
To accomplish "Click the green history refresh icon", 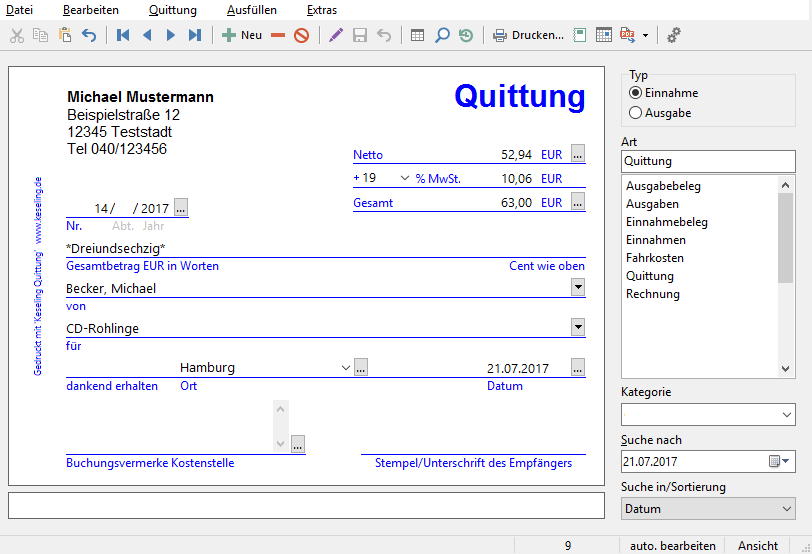I will pyautogui.click(x=466, y=35).
